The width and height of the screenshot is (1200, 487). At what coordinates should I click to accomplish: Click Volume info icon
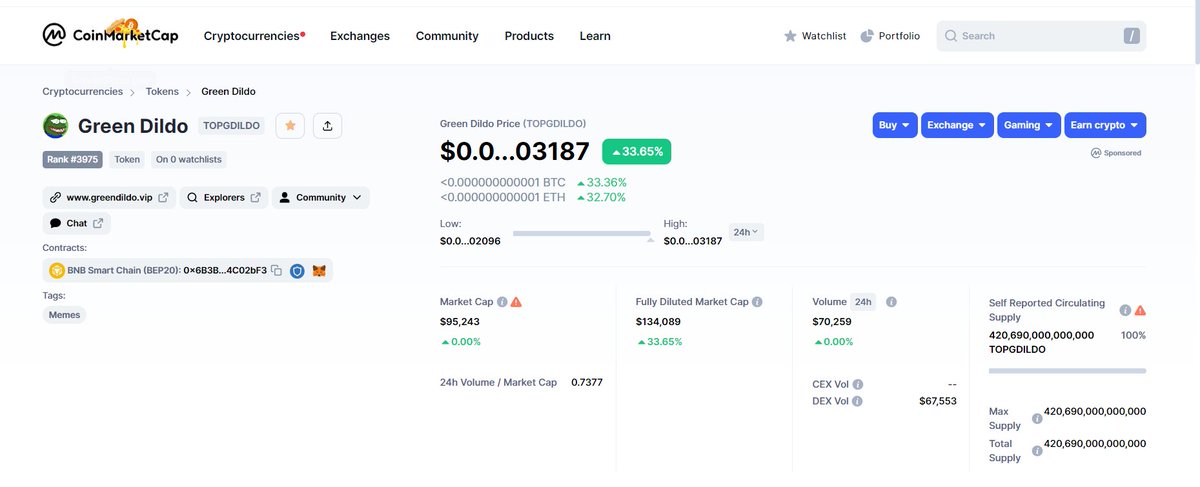891,302
